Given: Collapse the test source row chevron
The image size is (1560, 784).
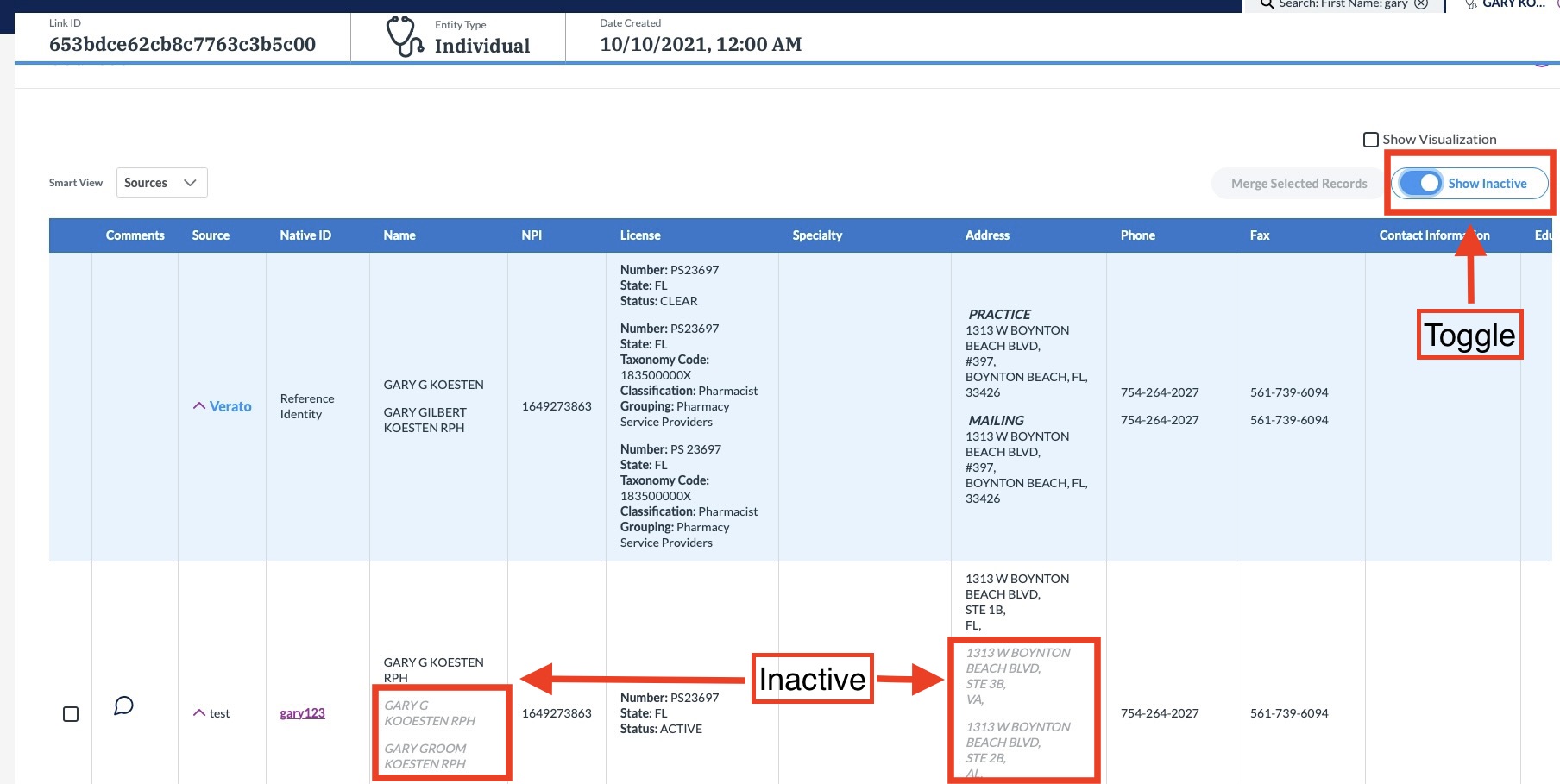Looking at the screenshot, I should point(199,713).
